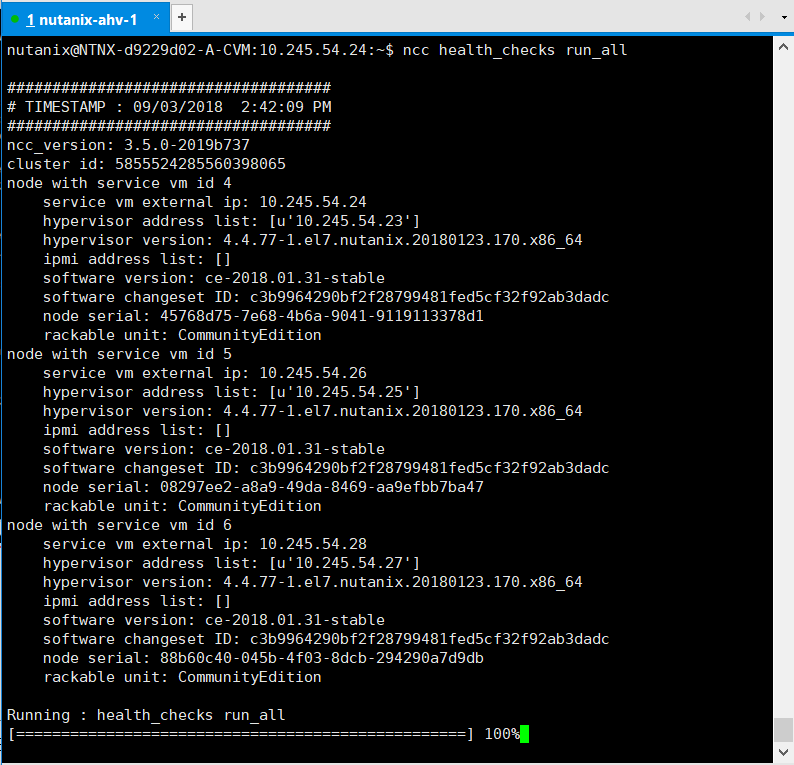Close the nutanix-ahv-1 tab

click(156, 17)
